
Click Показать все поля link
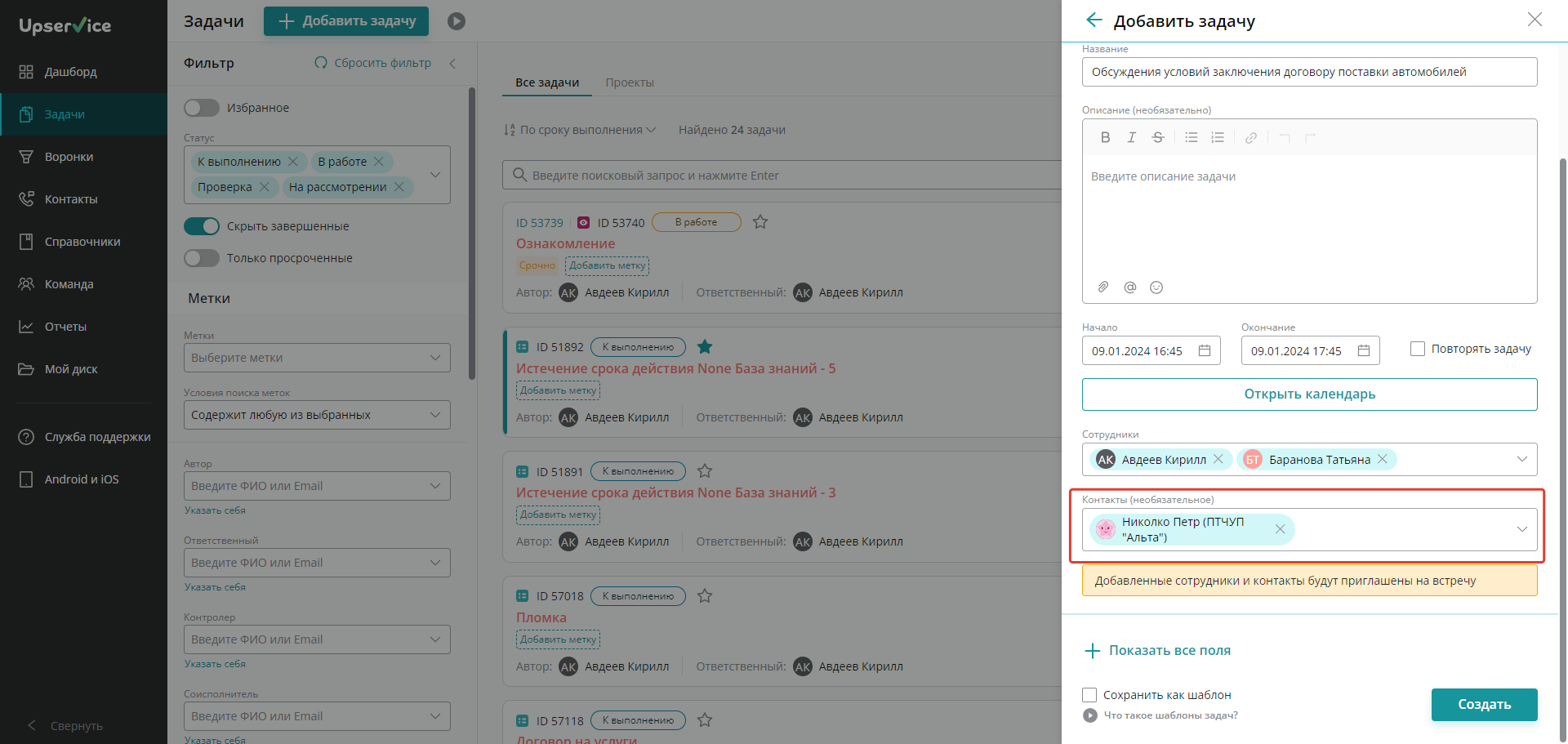click(x=1157, y=651)
